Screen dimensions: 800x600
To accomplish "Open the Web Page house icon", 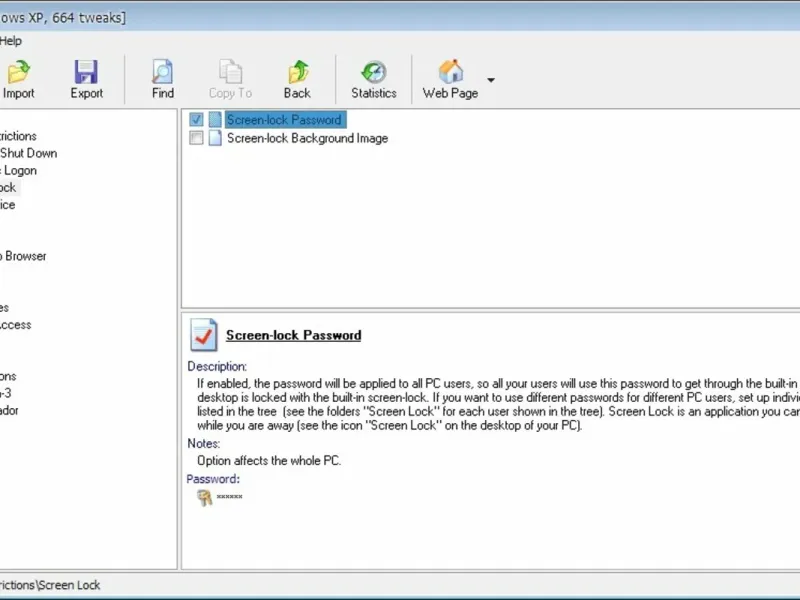I will click(x=451, y=72).
